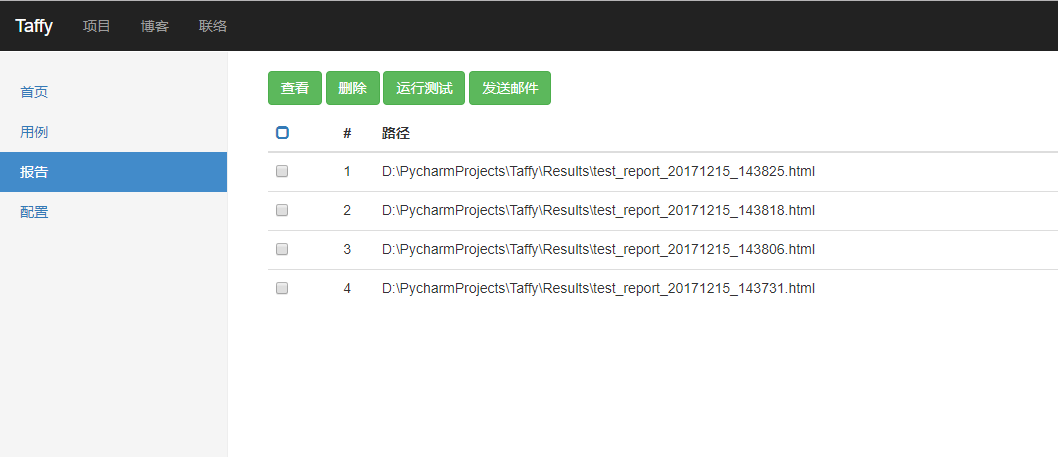Viewport: 1058px width, 457px height.
Task: Open the 项目 navbar menu item
Action: pyautogui.click(x=96, y=26)
